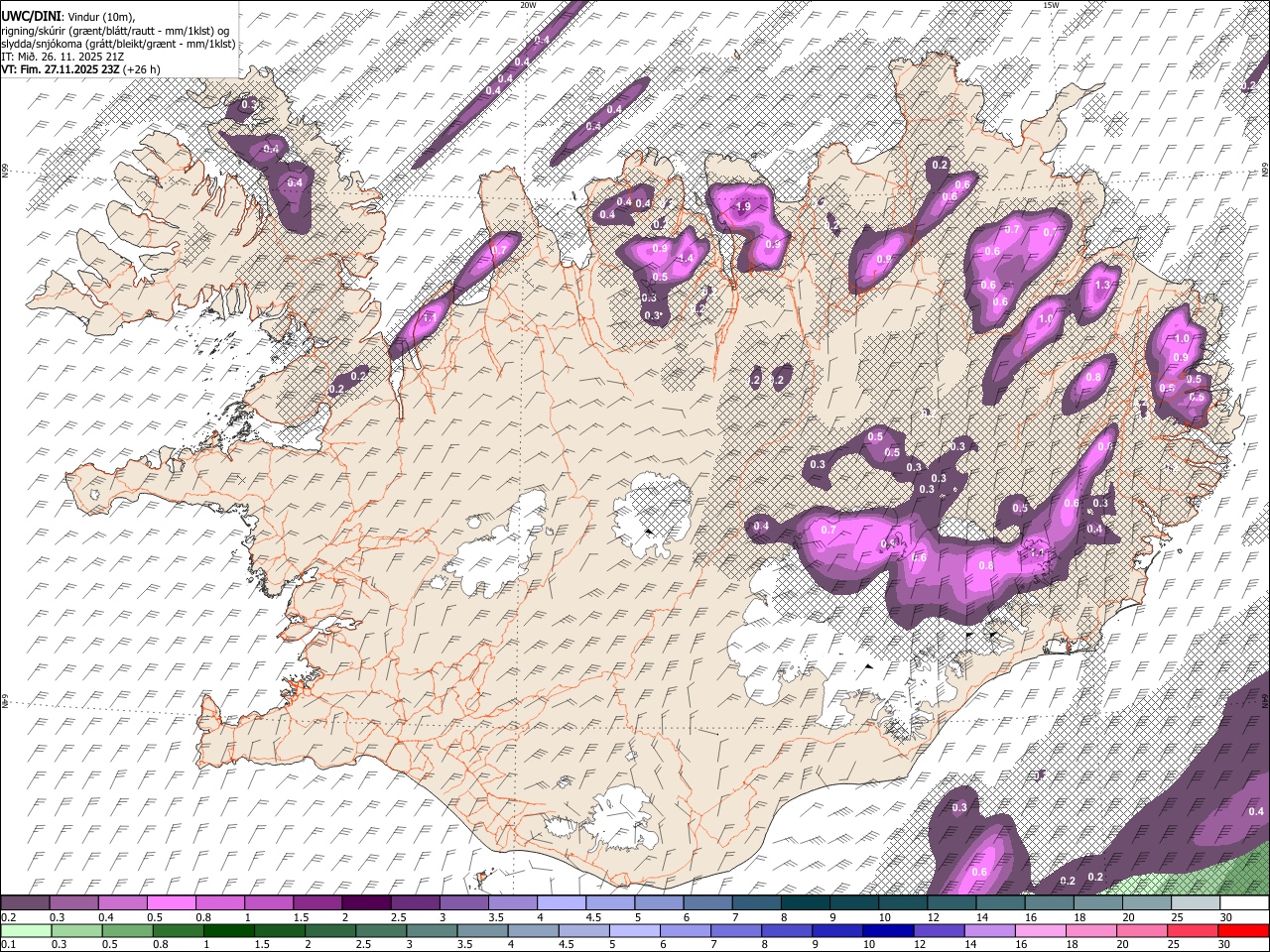The height and width of the screenshot is (952, 1270).
Task: Click the 'VT: Fim. 27.11.2025 23Z' valid time
Action: (x=61, y=69)
